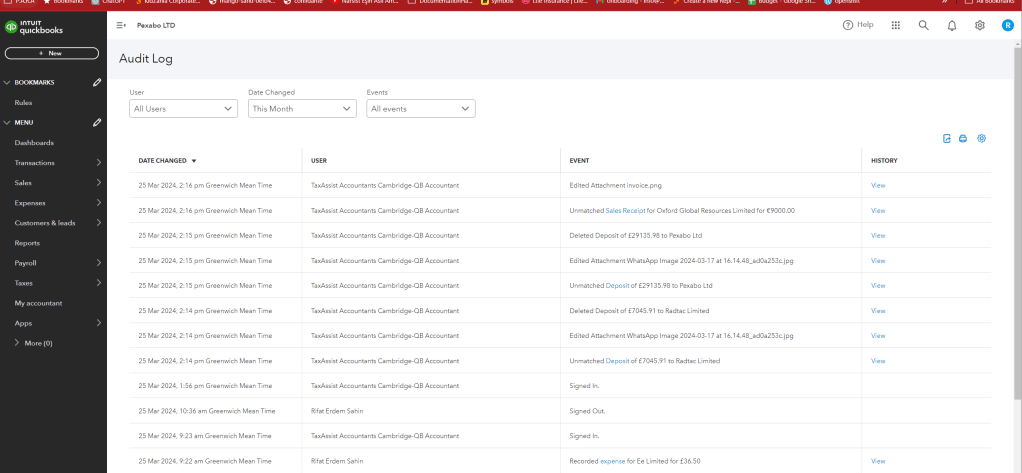Toggle sort arrow on Date Changed column
This screenshot has height=473, width=1022.
point(194,161)
